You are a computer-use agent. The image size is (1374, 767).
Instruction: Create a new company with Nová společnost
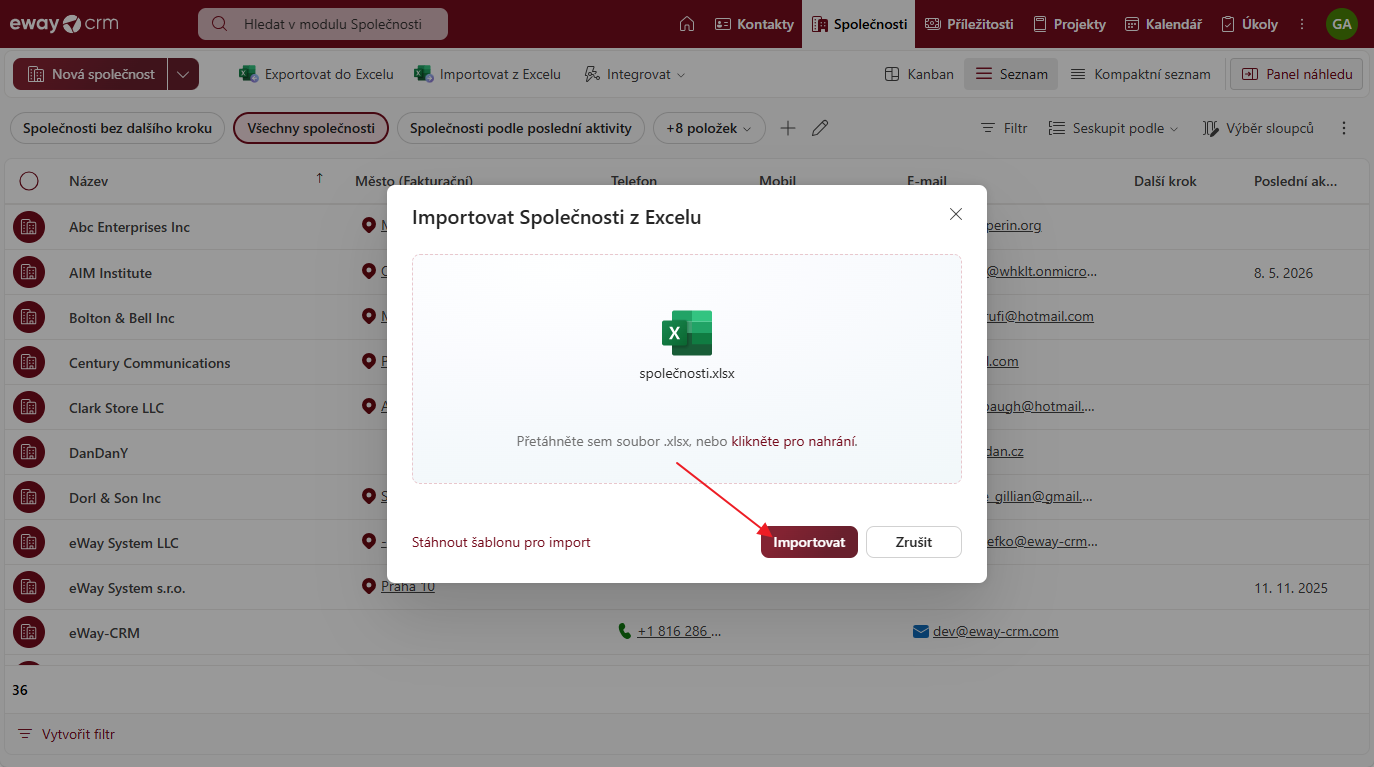(90, 74)
